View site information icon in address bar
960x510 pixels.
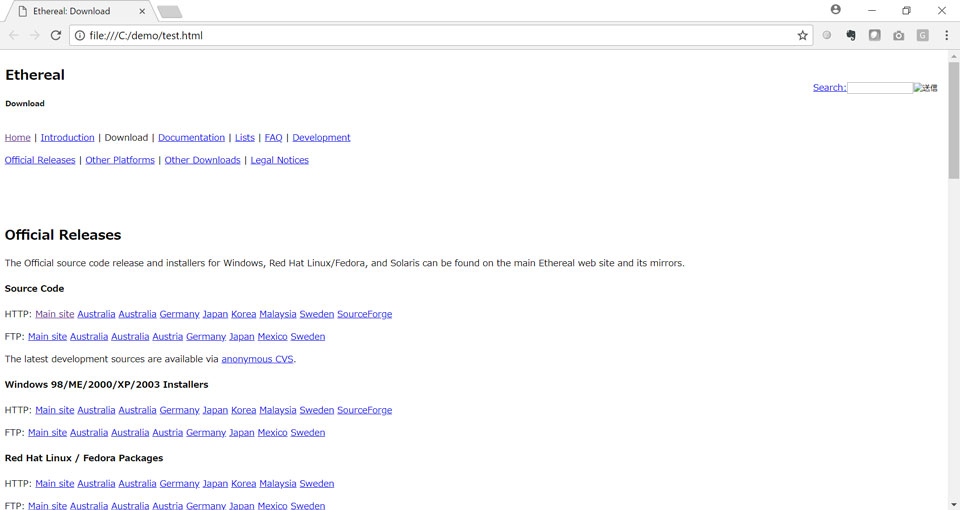pyautogui.click(x=80, y=36)
